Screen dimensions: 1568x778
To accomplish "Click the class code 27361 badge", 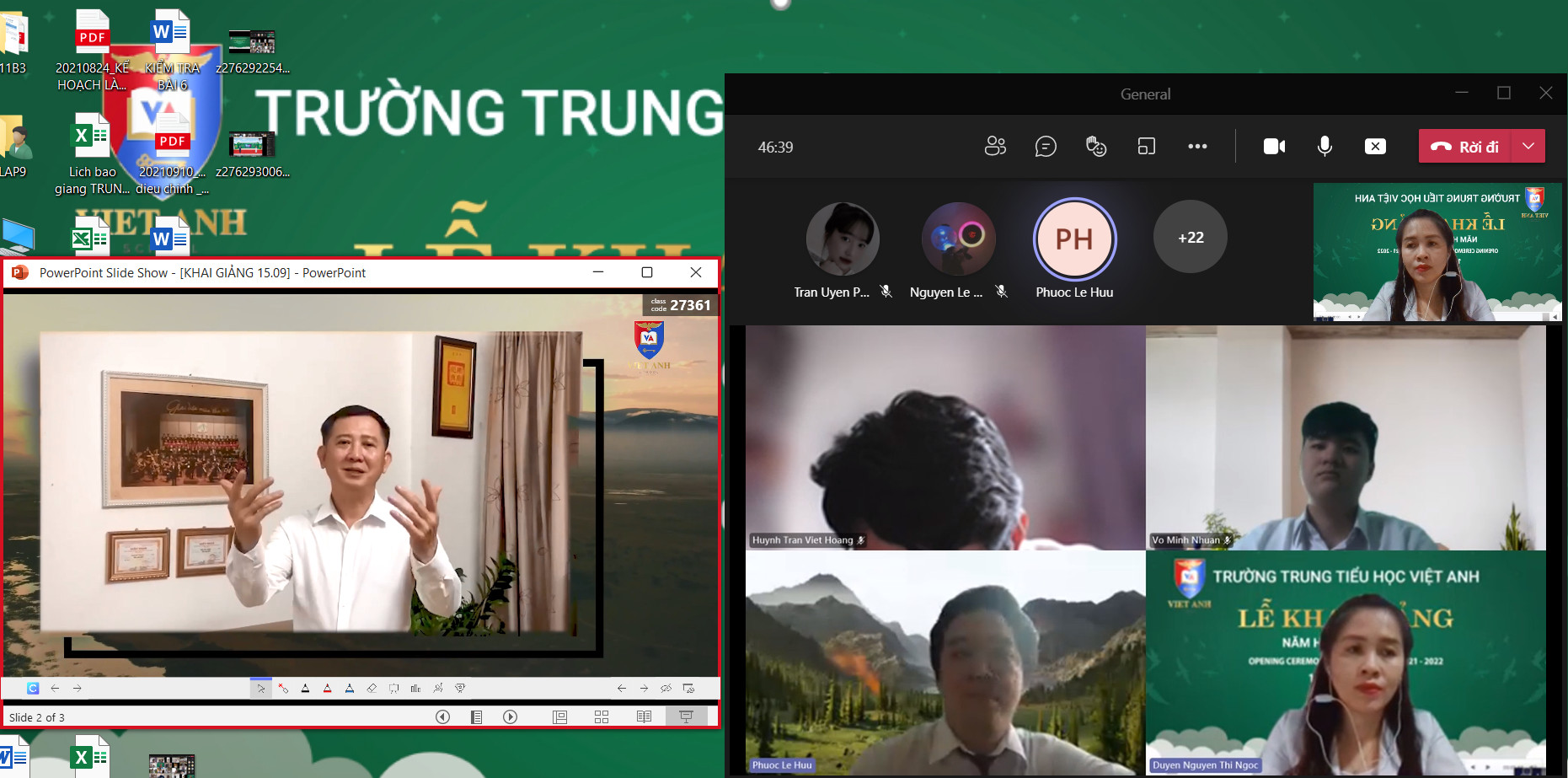I will (x=681, y=305).
